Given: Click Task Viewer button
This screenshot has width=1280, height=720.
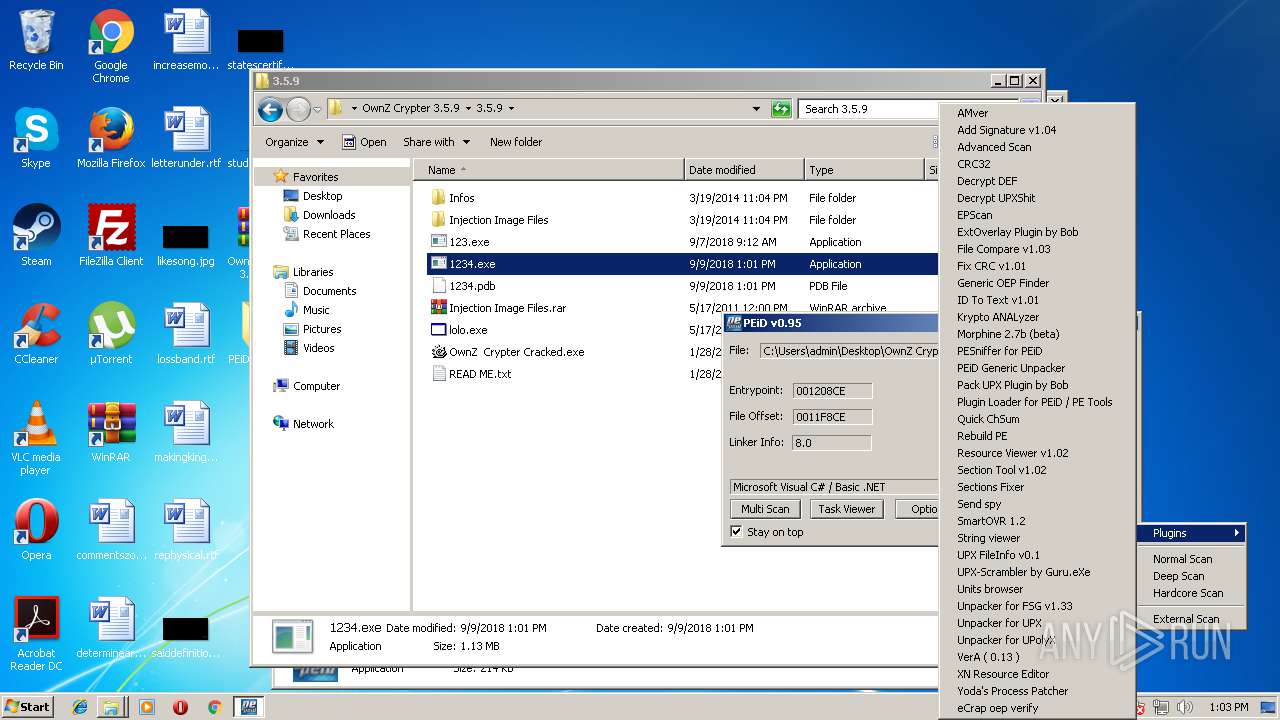Looking at the screenshot, I should coord(846,509).
